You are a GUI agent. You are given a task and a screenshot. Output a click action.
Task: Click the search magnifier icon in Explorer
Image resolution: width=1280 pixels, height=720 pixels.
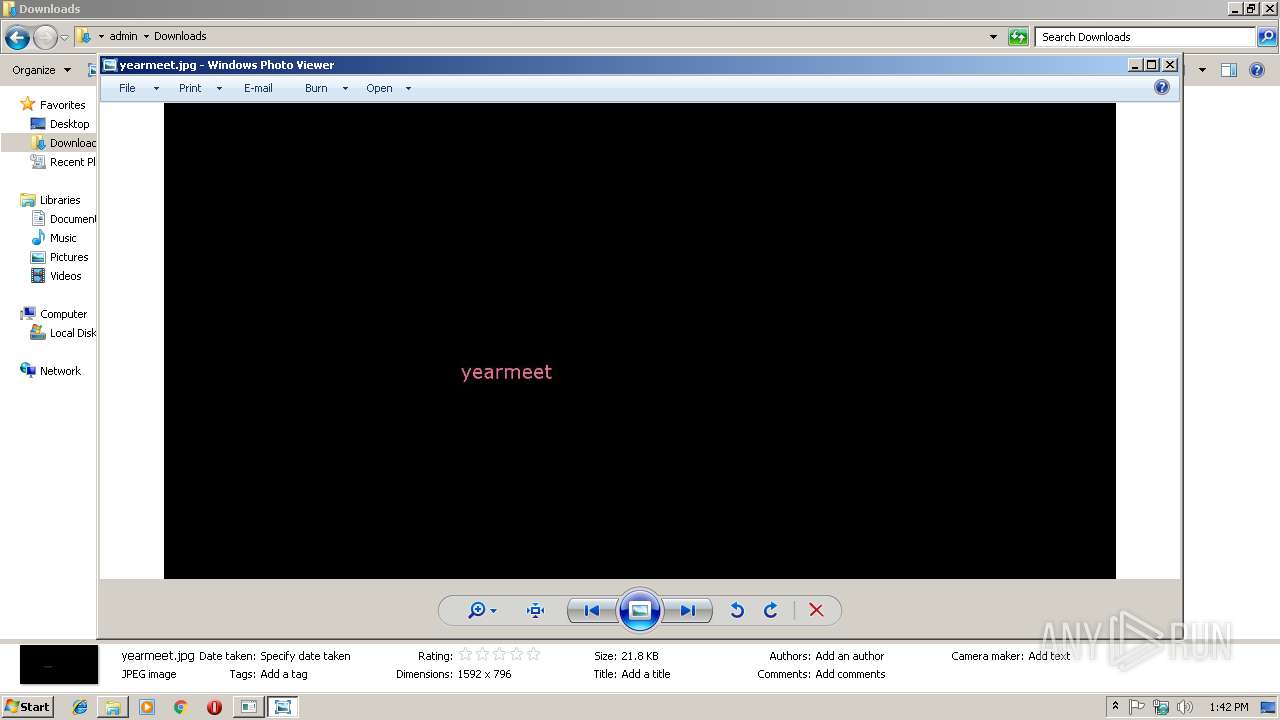[1267, 37]
